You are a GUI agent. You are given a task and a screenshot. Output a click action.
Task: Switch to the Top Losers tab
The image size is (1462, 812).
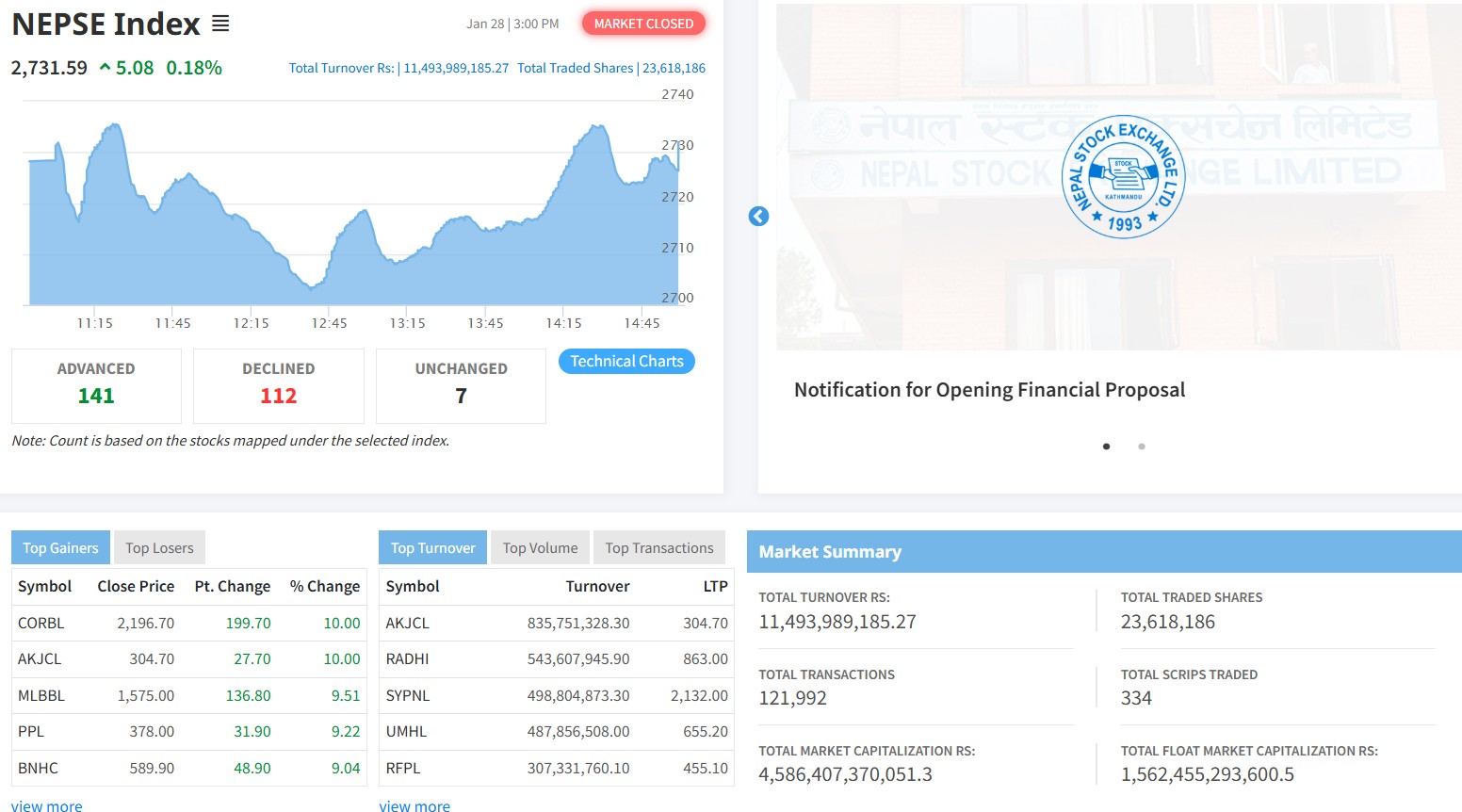(x=159, y=548)
